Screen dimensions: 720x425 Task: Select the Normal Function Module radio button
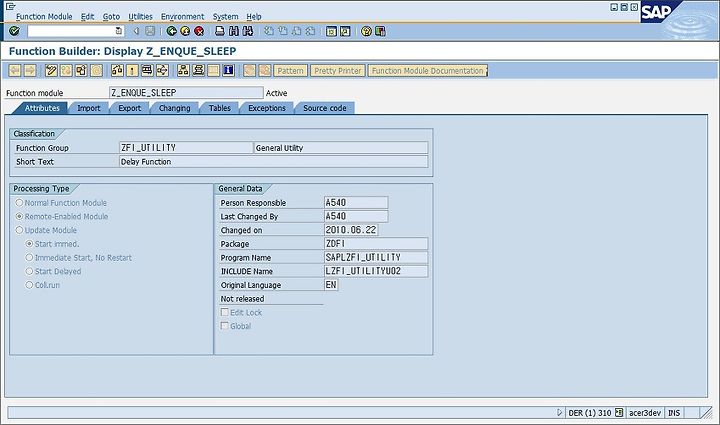point(19,202)
